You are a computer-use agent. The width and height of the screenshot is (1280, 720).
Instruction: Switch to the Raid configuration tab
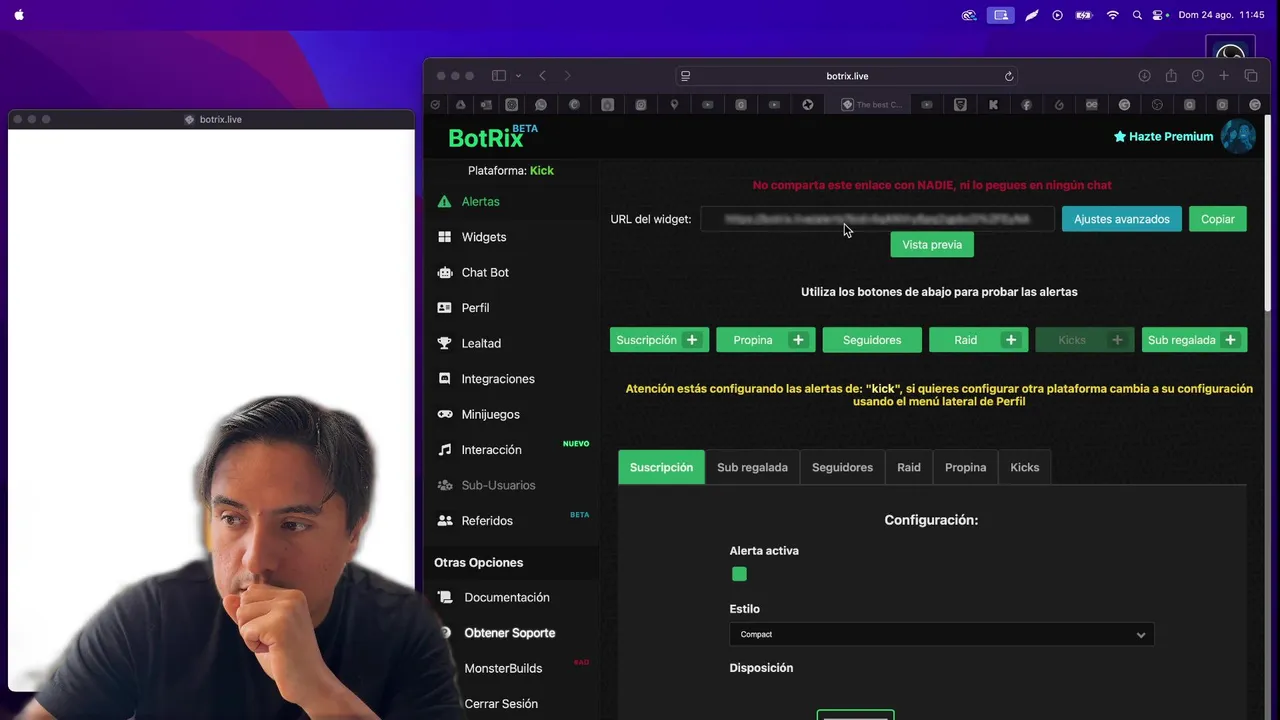tap(908, 467)
